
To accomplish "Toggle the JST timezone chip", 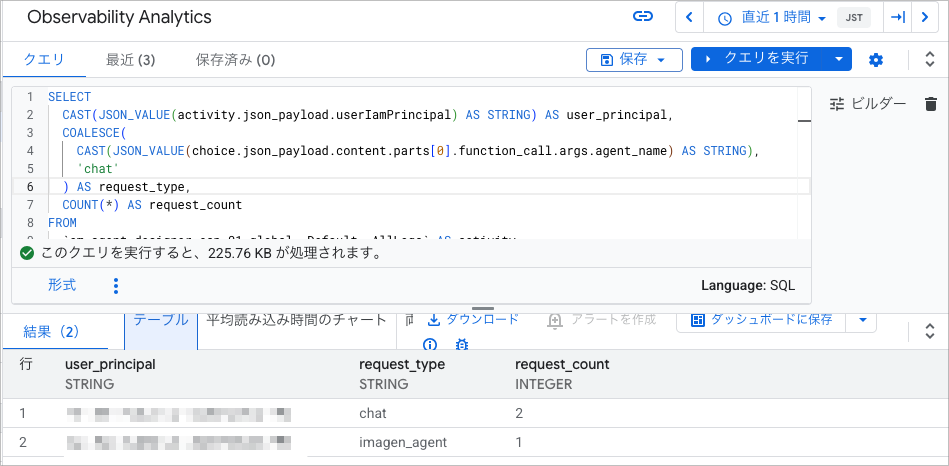I will (853, 18).
